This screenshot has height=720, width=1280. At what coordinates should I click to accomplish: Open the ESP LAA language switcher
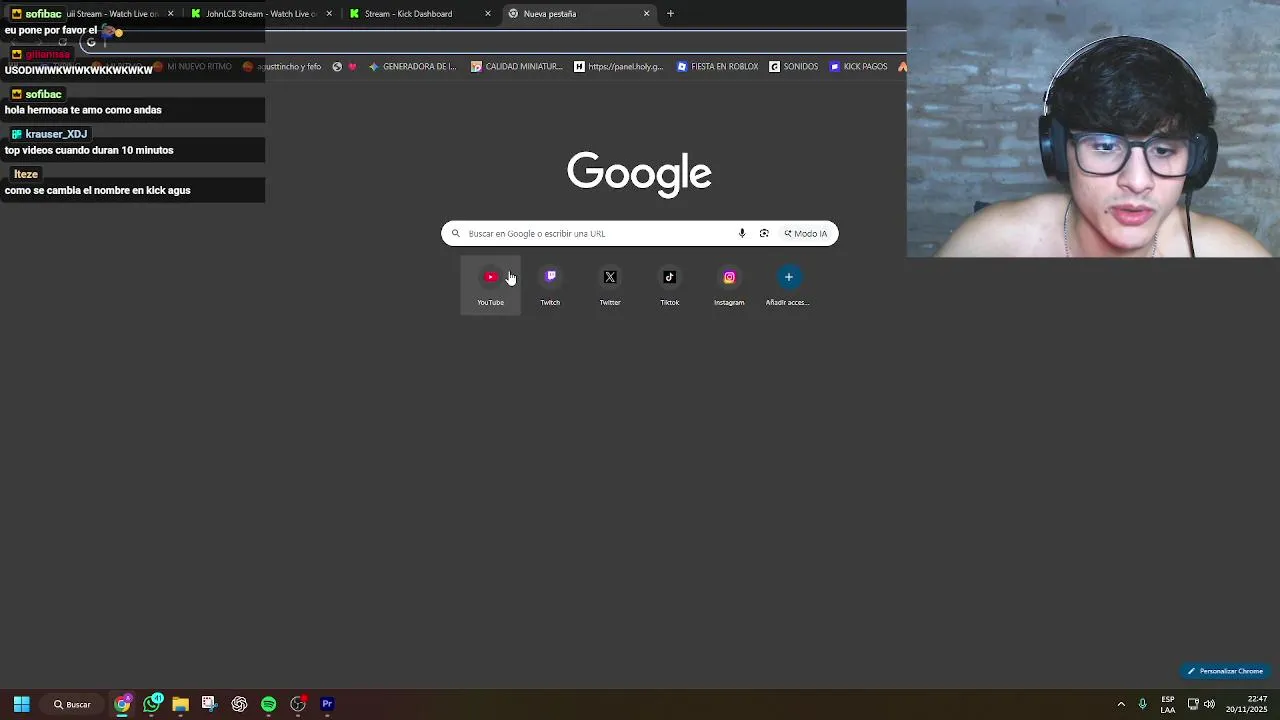(1168, 704)
